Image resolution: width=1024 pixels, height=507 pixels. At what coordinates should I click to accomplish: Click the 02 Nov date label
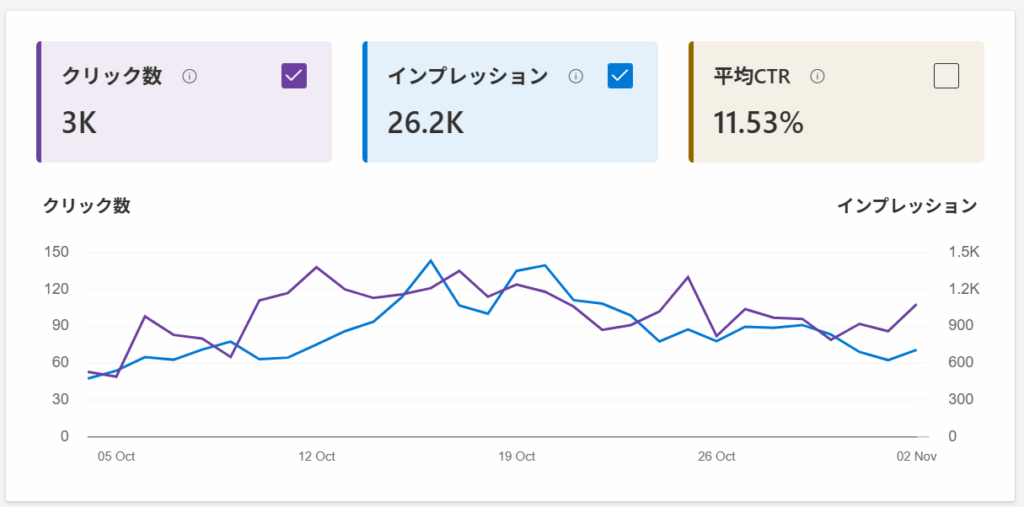click(916, 456)
